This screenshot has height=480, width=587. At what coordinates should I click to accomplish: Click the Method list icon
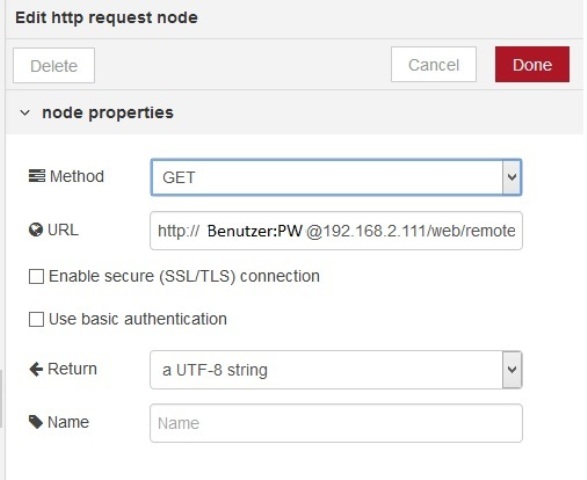[37, 176]
